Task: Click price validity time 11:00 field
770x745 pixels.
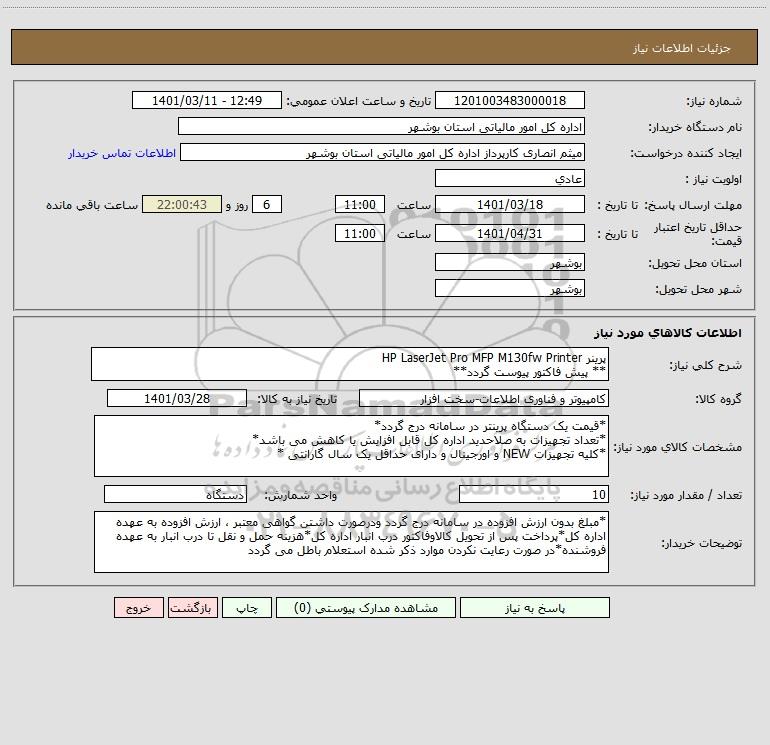Action: 359,233
